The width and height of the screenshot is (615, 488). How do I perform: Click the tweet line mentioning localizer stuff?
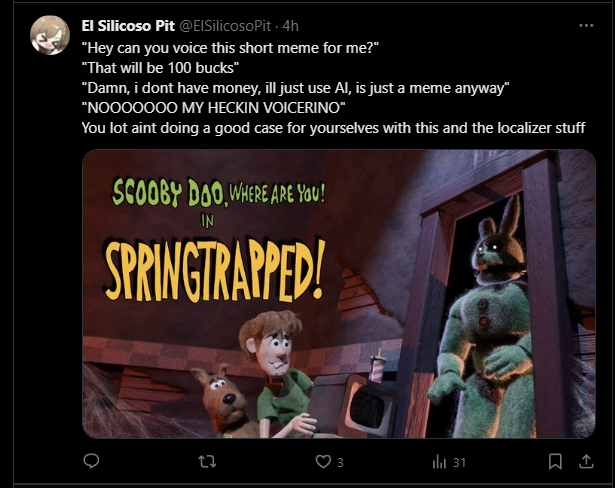333,127
